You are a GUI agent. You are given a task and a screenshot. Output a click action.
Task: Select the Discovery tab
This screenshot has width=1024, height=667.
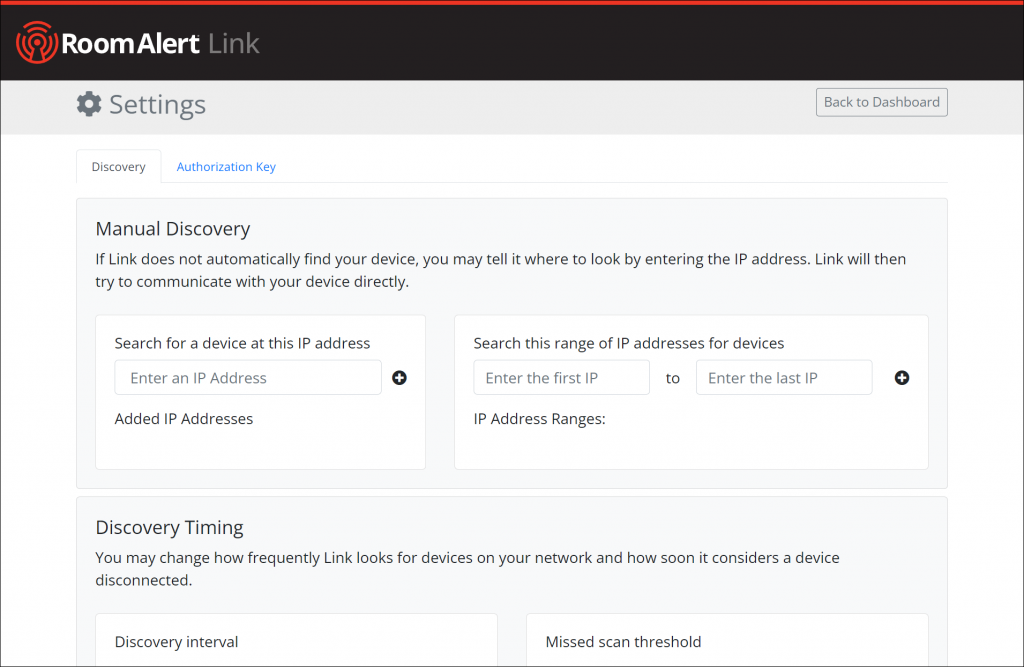[x=118, y=166]
